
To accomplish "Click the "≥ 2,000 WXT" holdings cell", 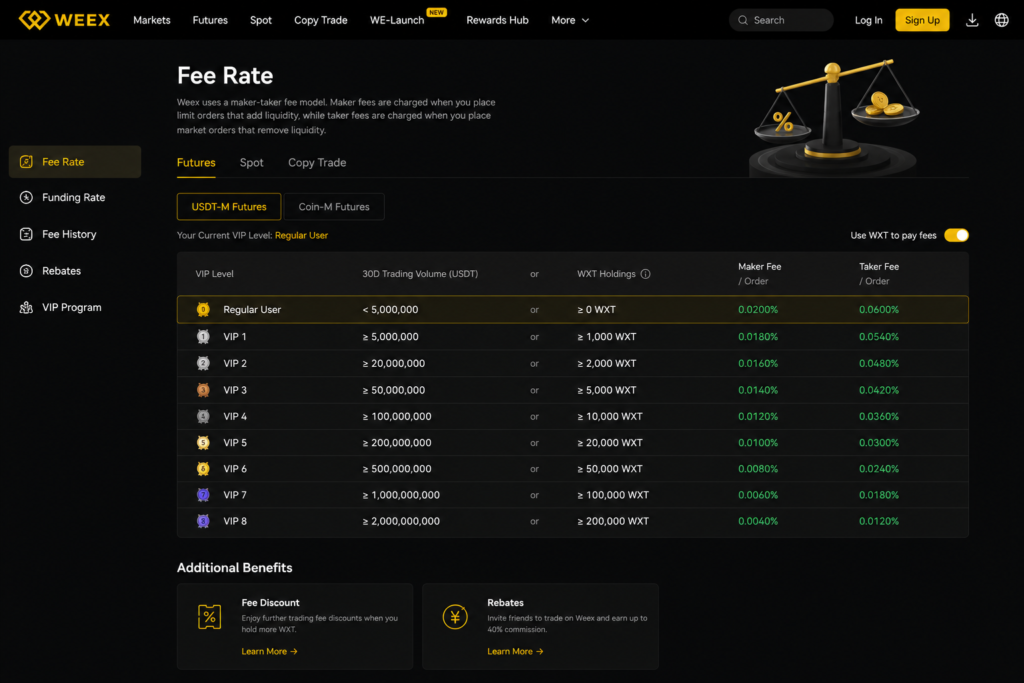I will (607, 363).
